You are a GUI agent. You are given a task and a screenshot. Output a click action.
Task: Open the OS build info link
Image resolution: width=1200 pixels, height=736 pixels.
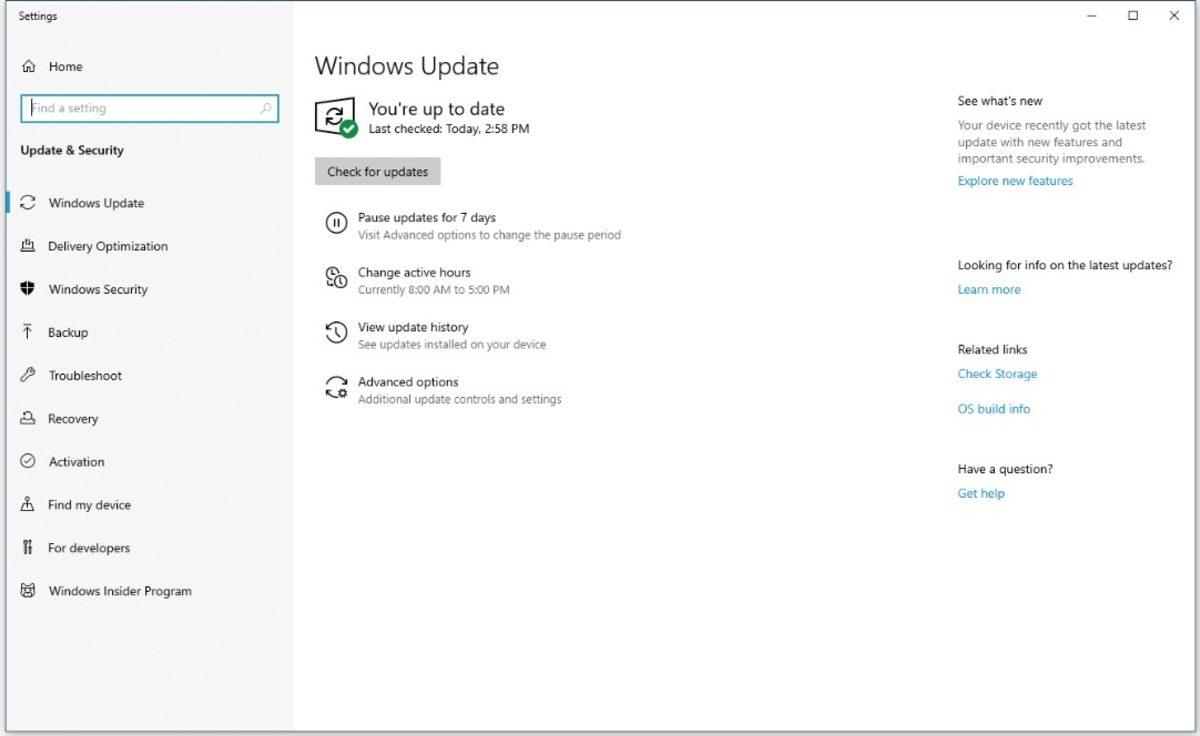(993, 408)
